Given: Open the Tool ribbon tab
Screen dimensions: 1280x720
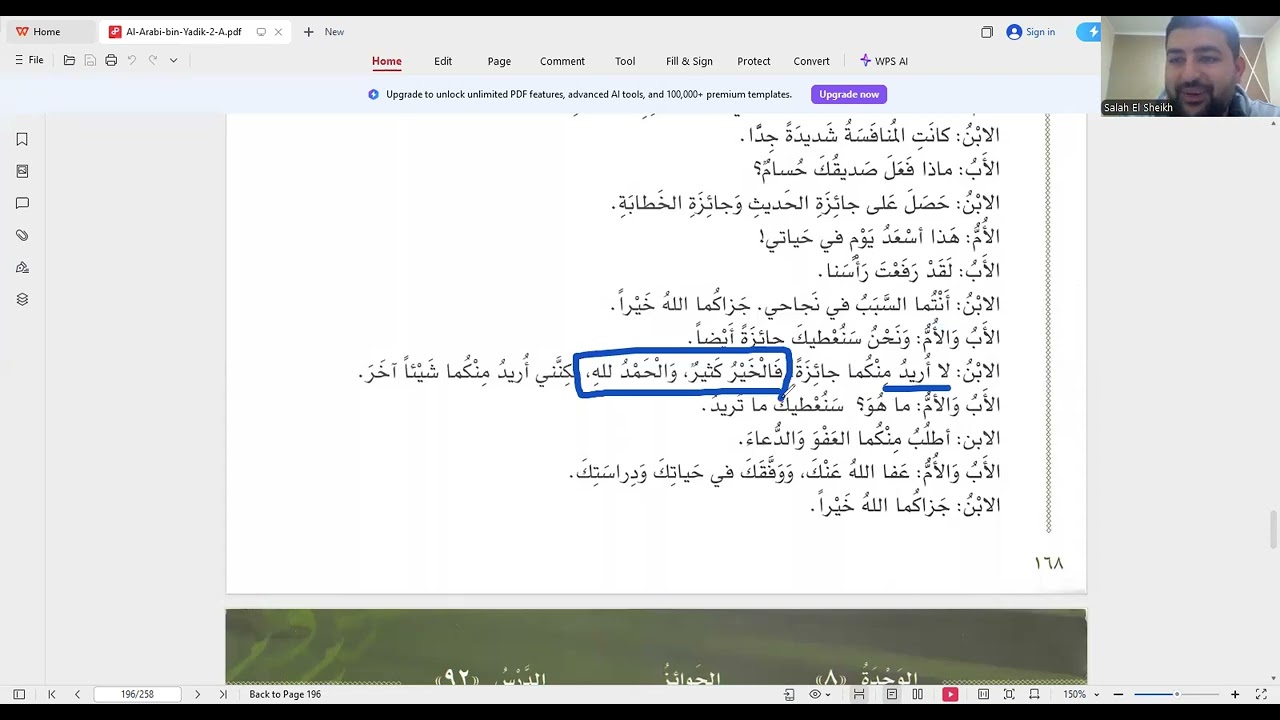Looking at the screenshot, I should pos(625,61).
